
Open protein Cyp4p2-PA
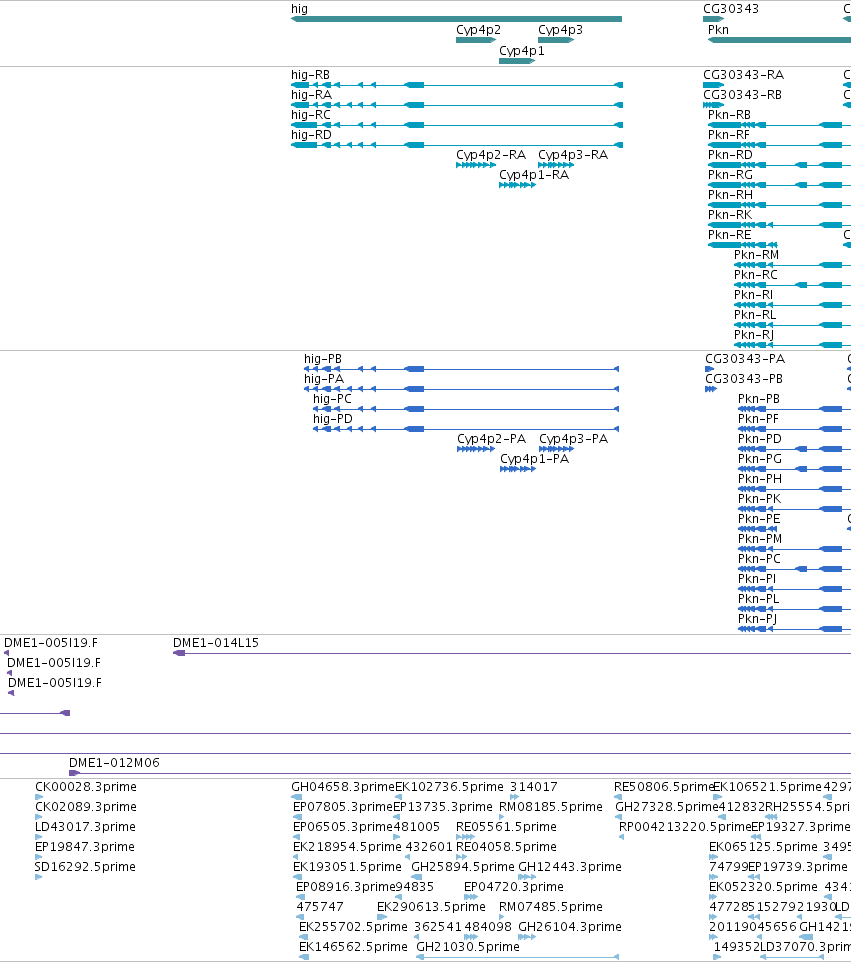(491, 439)
